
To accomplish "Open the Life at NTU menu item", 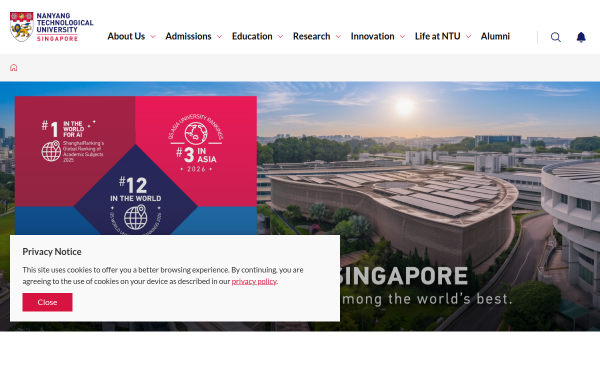I will click(x=437, y=36).
